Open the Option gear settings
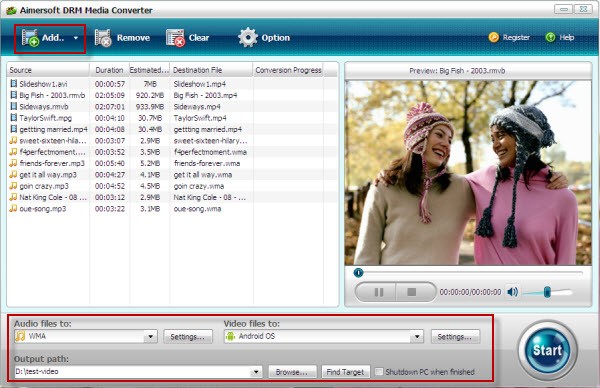This screenshot has height=388, width=600. 264,38
